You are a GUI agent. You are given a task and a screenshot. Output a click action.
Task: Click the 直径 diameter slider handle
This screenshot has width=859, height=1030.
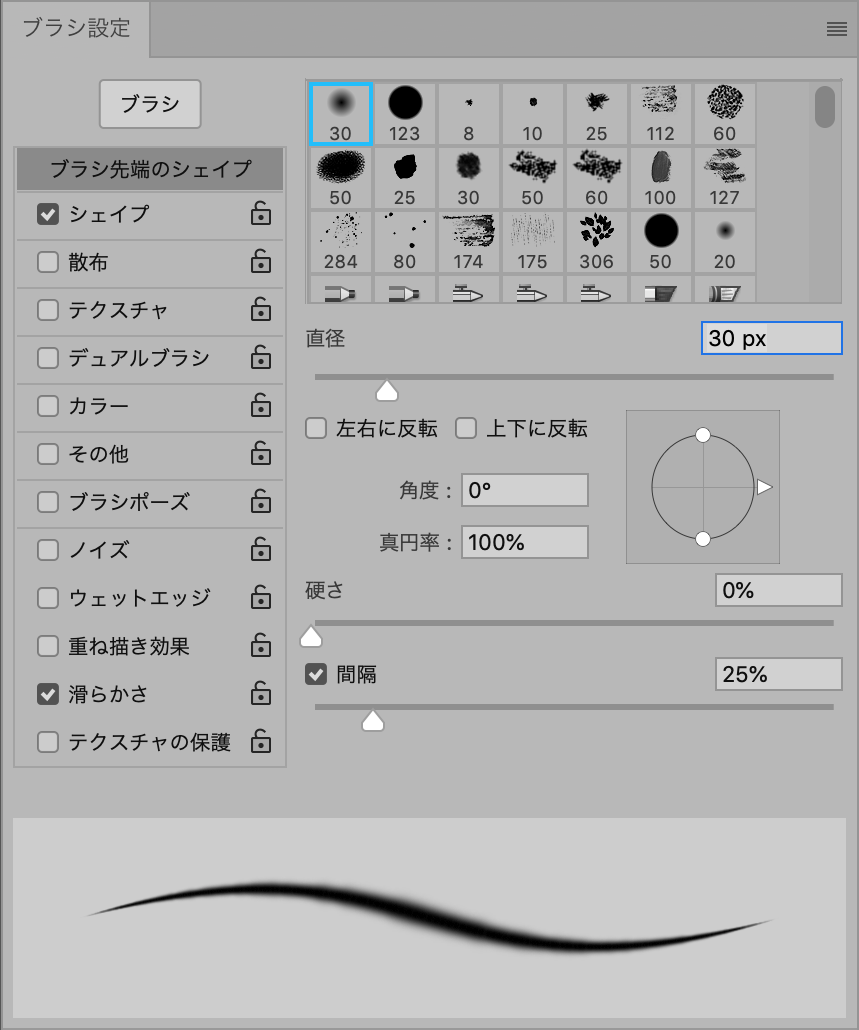click(x=386, y=390)
